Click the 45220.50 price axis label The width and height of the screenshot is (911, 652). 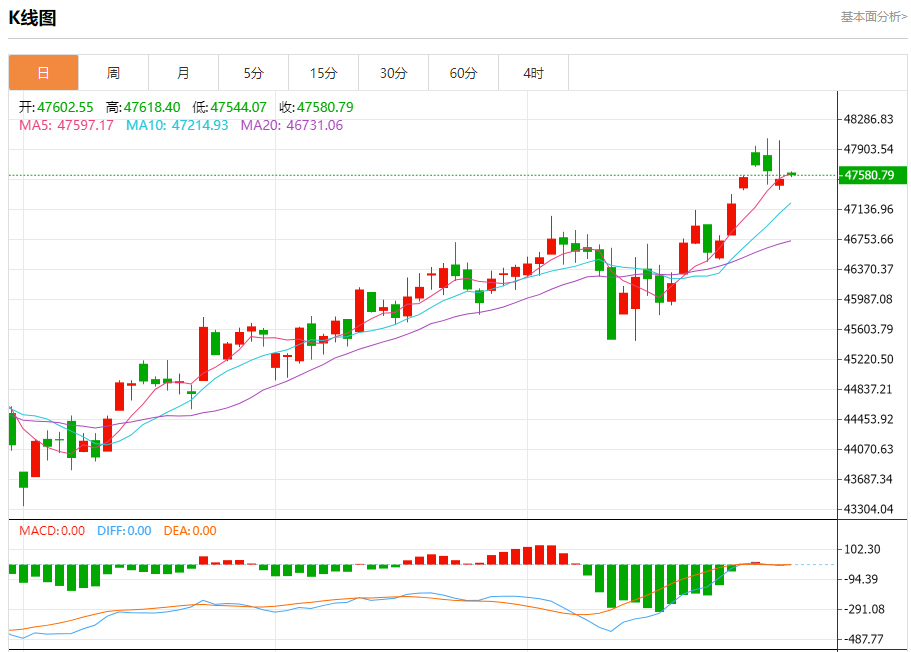coord(869,359)
